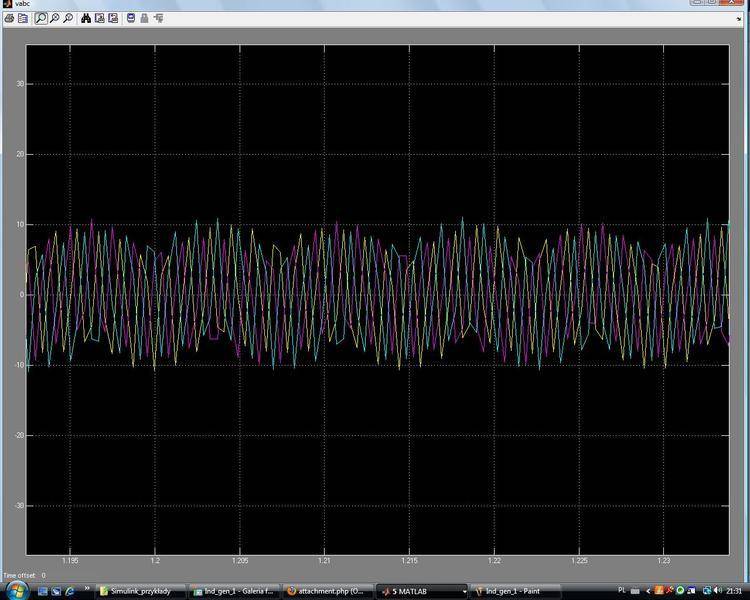Select the Zoom Y-axis tool
This screenshot has height=600, width=750.
pos(67,18)
